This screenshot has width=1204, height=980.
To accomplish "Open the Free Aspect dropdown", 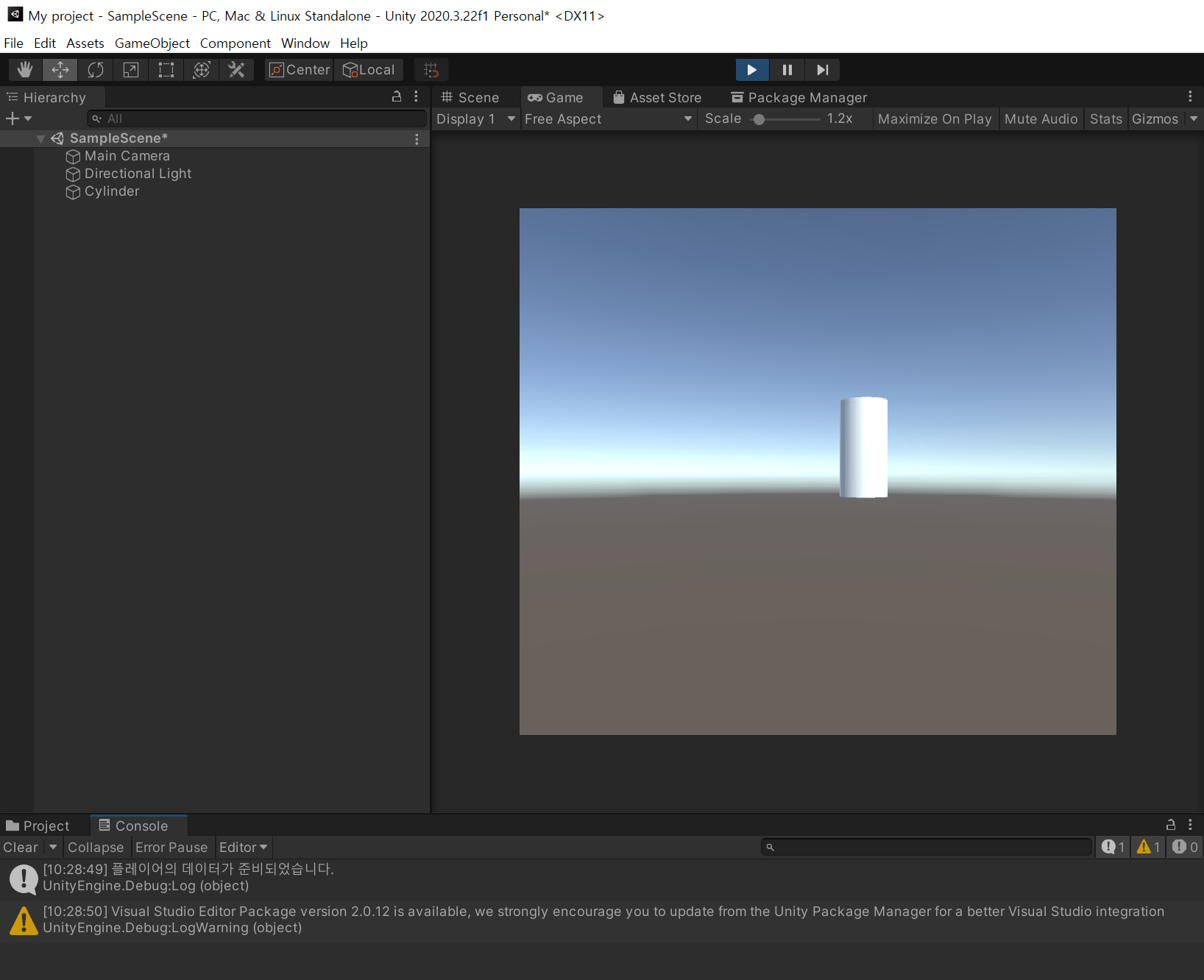I will (609, 118).
